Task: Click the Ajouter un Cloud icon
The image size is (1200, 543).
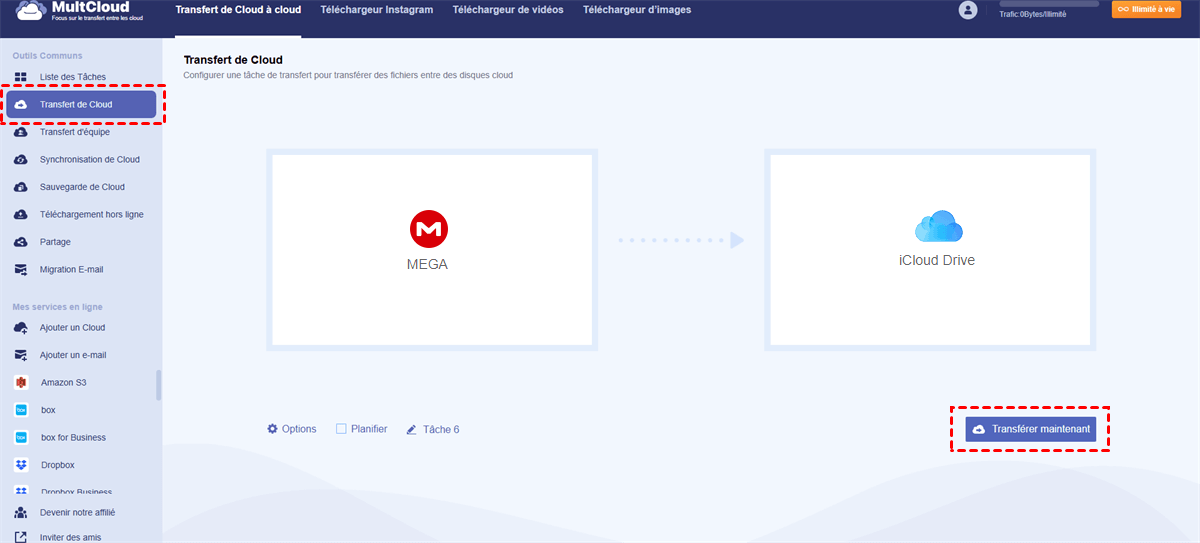Action: (20, 327)
